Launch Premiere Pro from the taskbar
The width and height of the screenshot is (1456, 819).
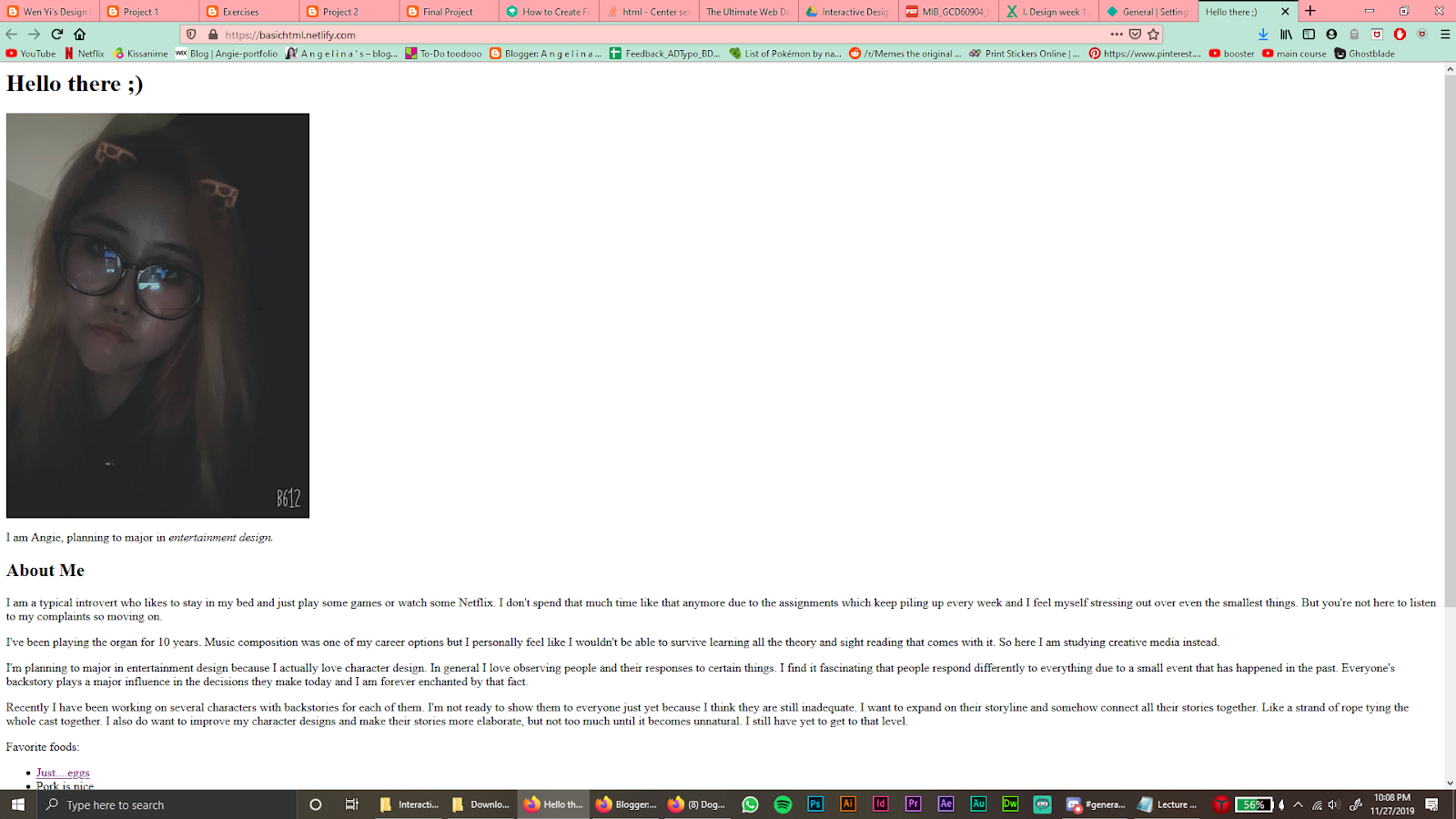(x=913, y=804)
